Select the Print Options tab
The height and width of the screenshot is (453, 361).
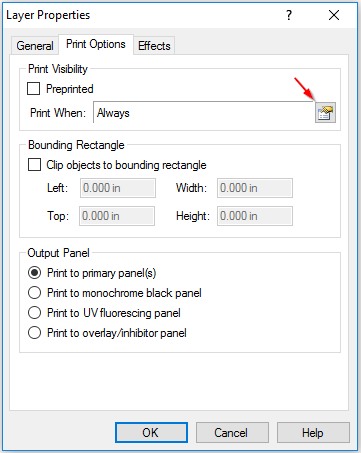pos(96,44)
